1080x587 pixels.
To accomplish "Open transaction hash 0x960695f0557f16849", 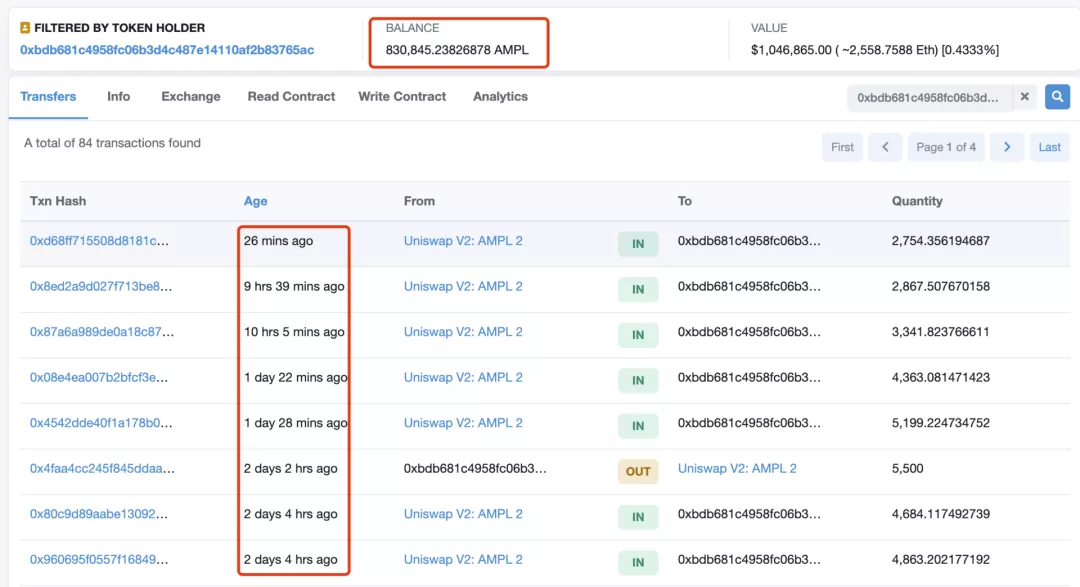I will (x=99, y=560).
